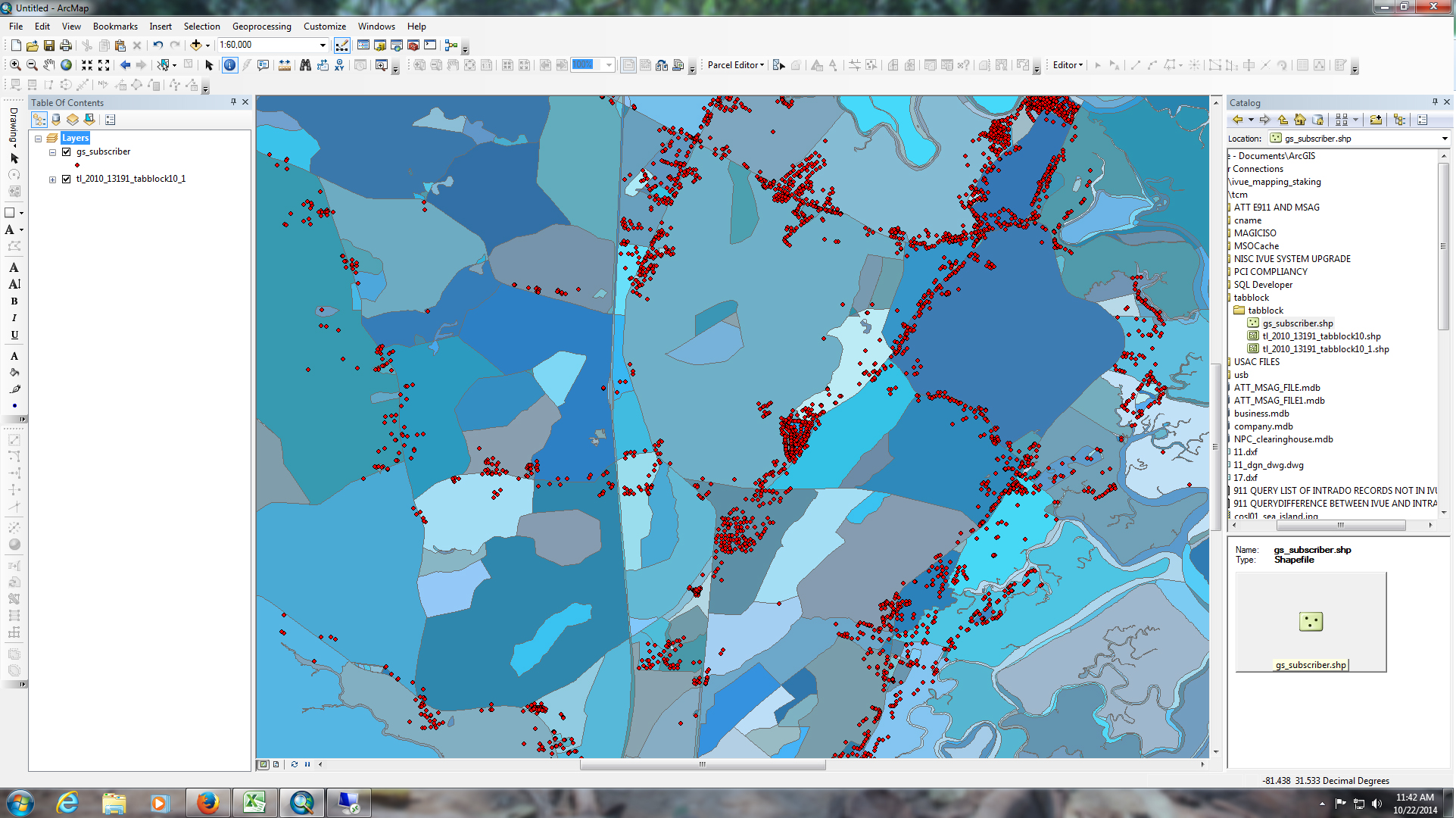Image resolution: width=1456 pixels, height=818 pixels.
Task: Click gs_subscriber.shp preview thumbnail
Action: [x=1311, y=622]
